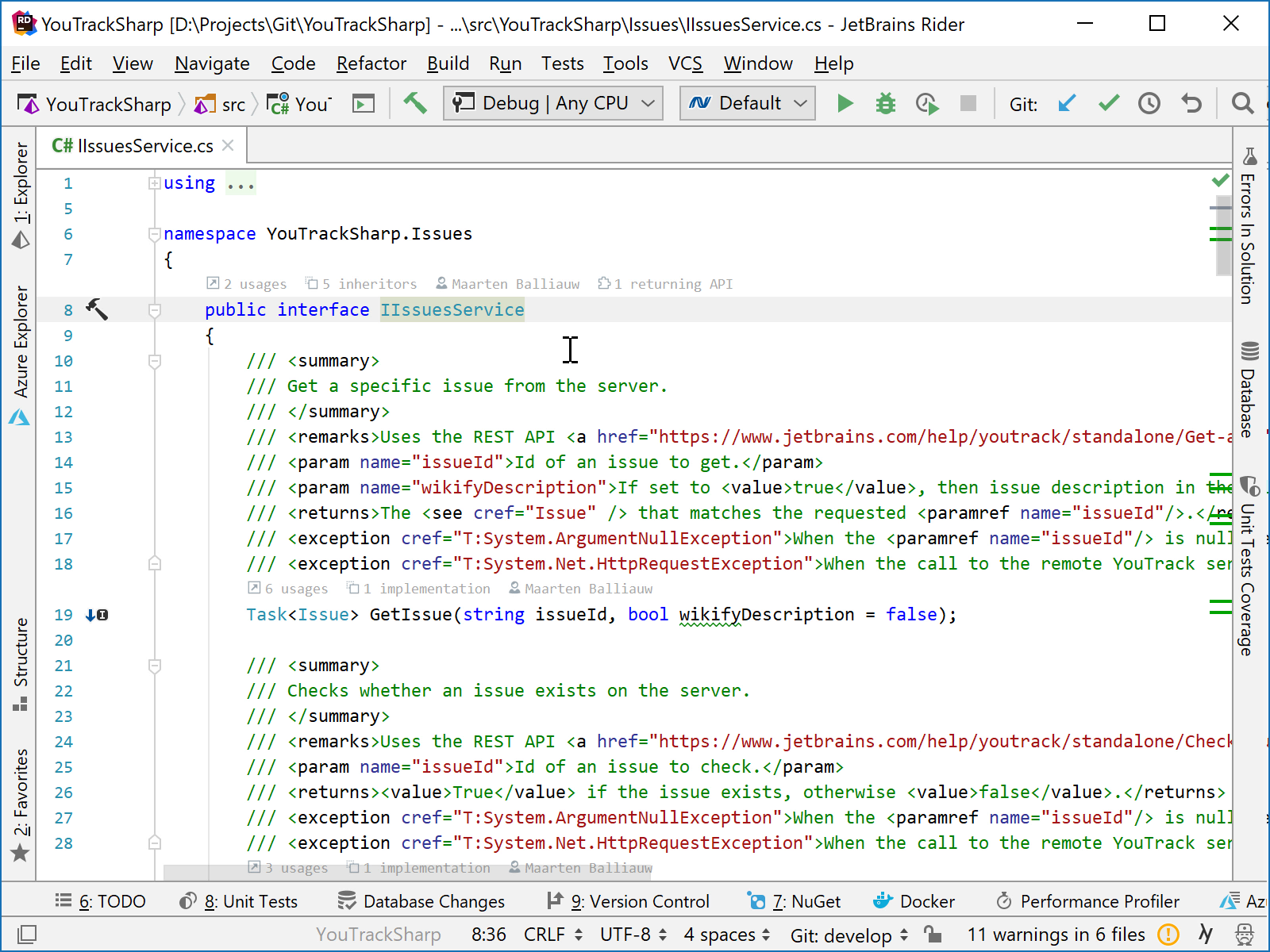Click '5 inheritors' code lens
Viewport: 1270px width, 952px height.
pyautogui.click(x=361, y=284)
